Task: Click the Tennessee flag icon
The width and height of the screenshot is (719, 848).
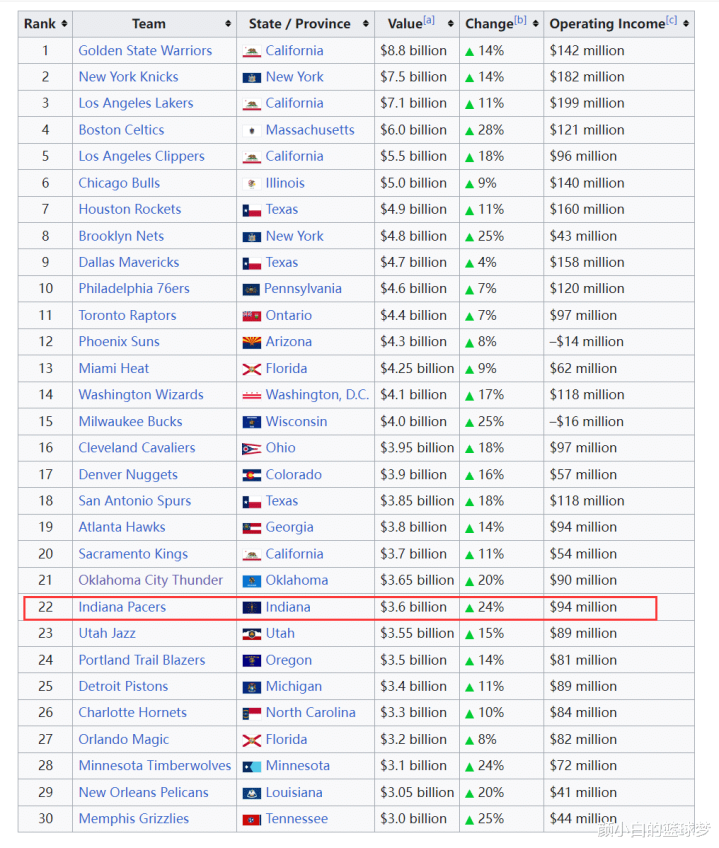Action: (x=252, y=819)
